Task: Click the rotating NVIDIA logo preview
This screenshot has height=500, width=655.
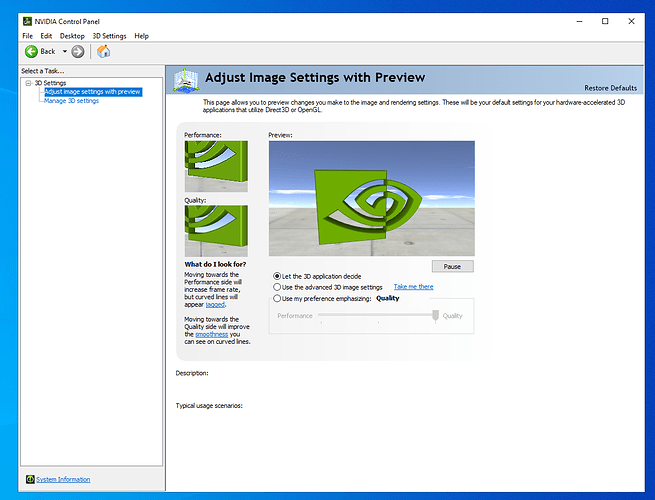Action: point(372,198)
